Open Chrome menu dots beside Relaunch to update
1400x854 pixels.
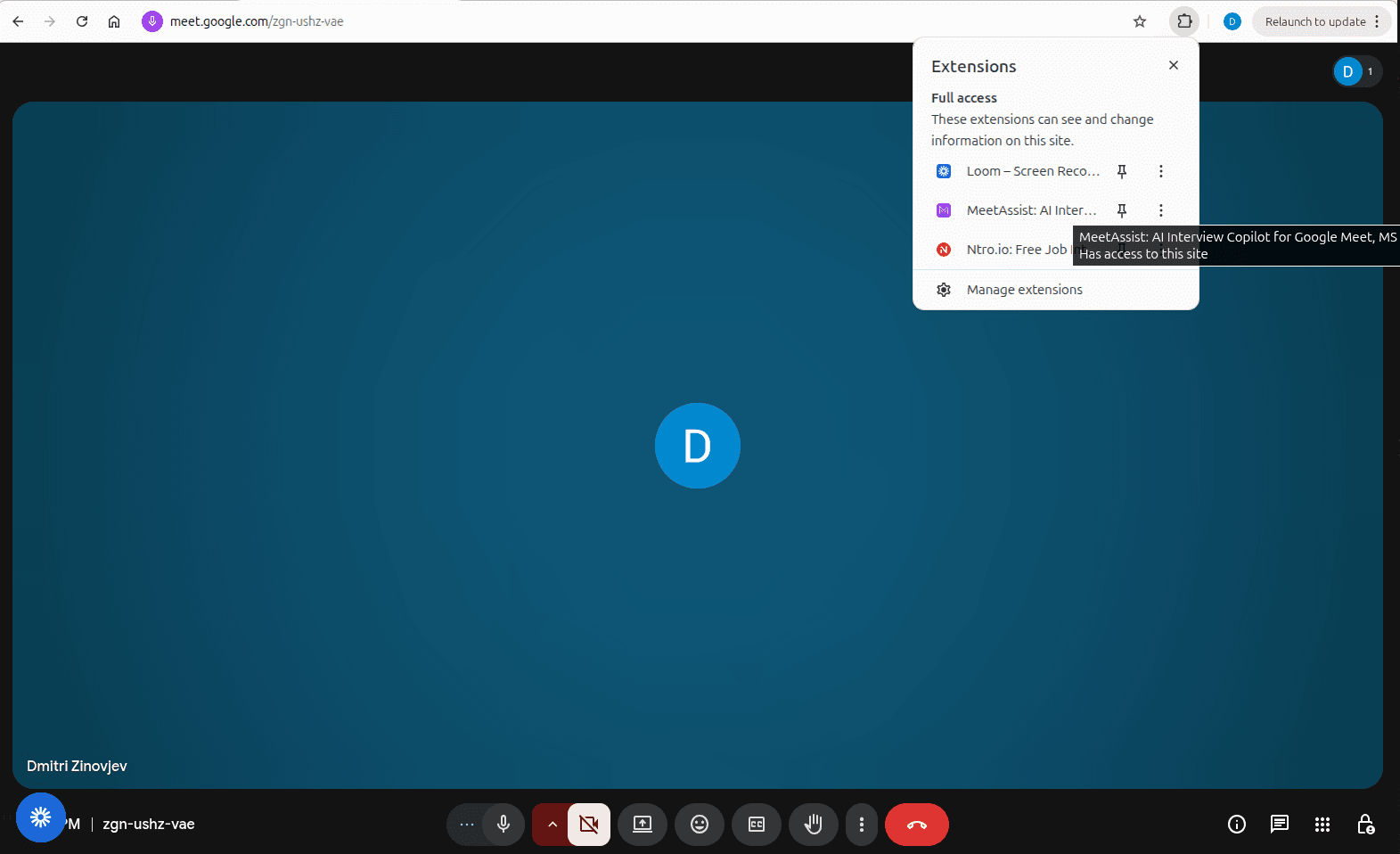(x=1377, y=21)
